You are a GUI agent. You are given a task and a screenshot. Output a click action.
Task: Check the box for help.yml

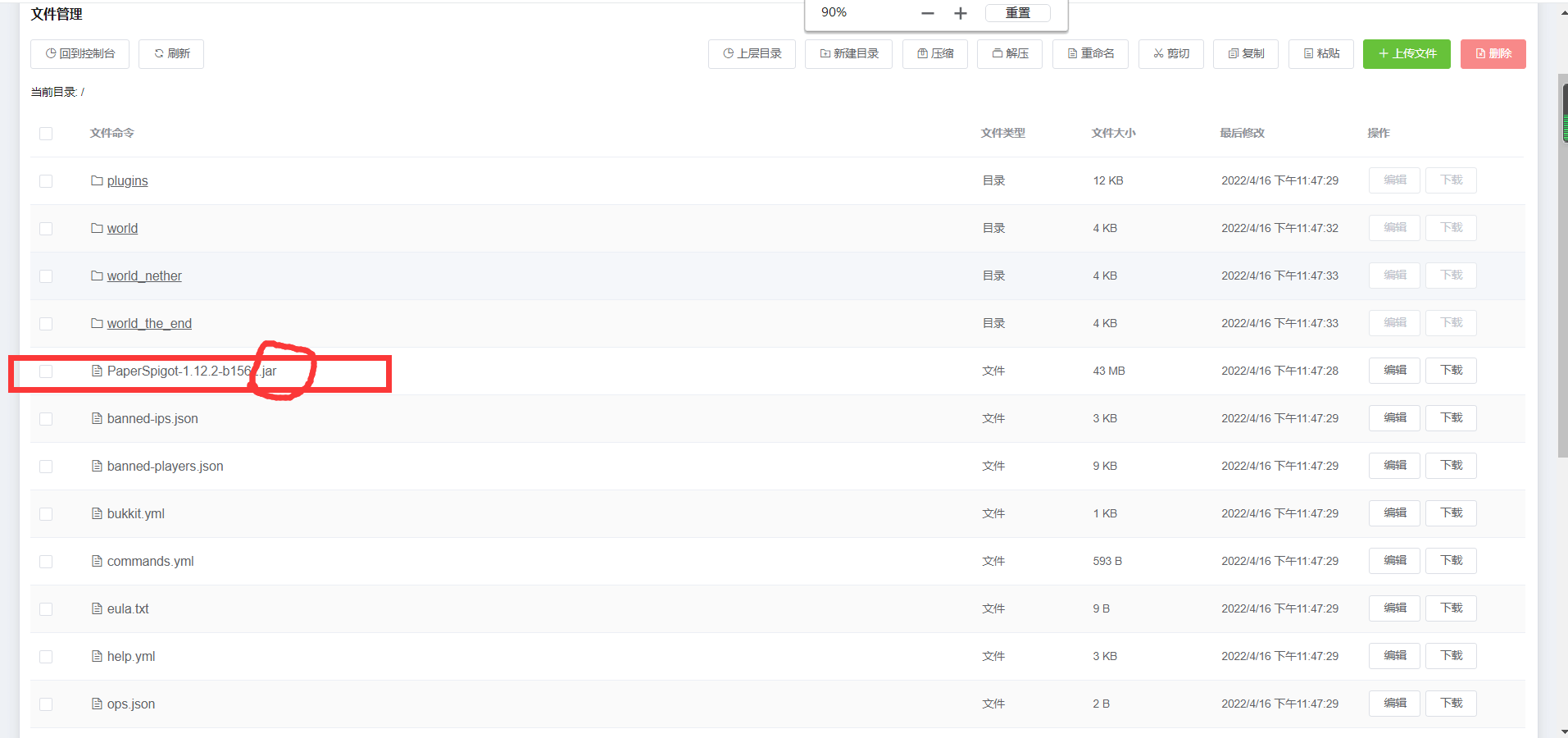(x=46, y=657)
